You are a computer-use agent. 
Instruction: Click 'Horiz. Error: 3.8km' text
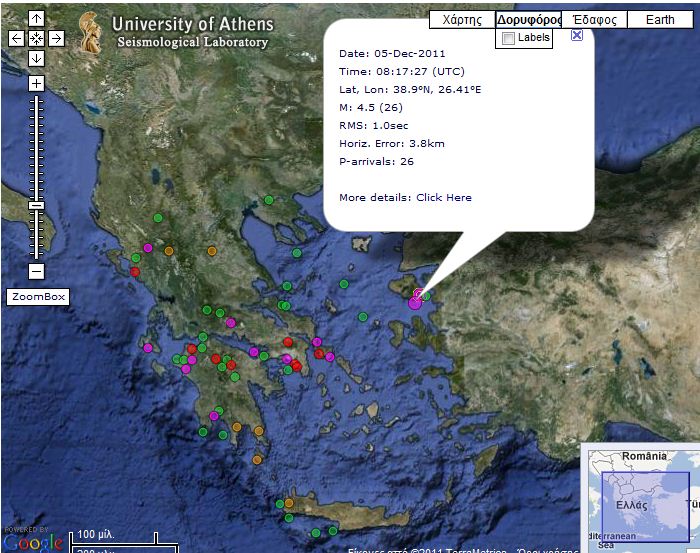coord(392,144)
